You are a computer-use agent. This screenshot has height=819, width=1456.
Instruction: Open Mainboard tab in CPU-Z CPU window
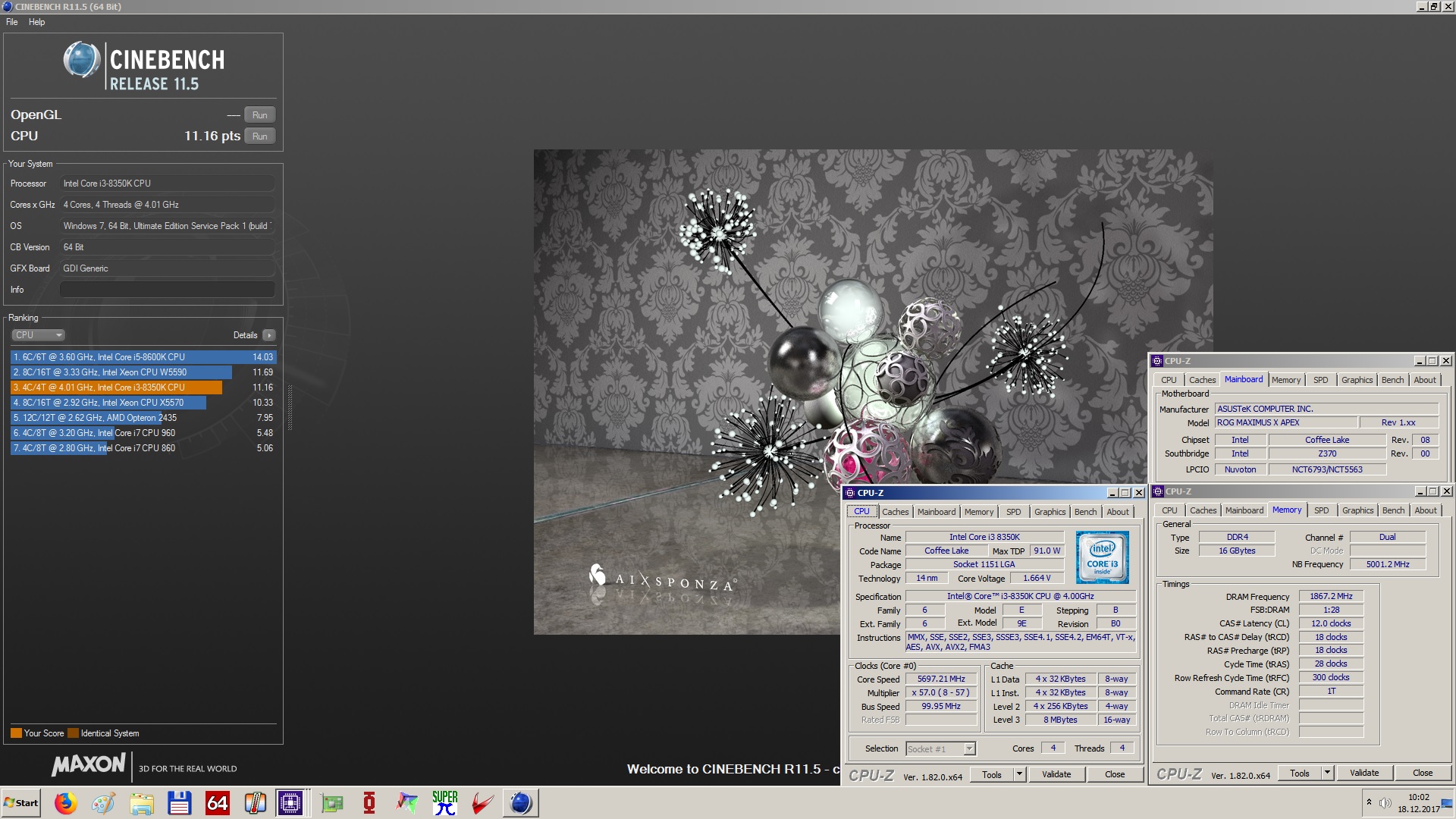937,512
